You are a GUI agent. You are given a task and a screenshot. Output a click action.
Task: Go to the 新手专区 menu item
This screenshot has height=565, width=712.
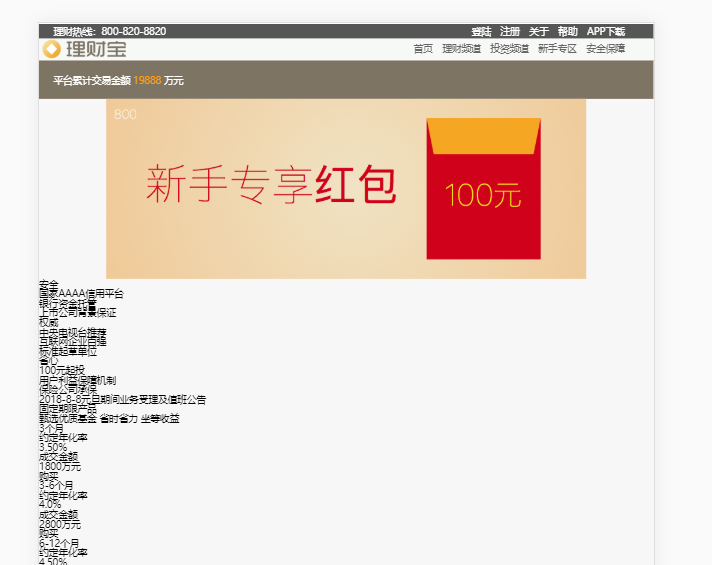[557, 49]
